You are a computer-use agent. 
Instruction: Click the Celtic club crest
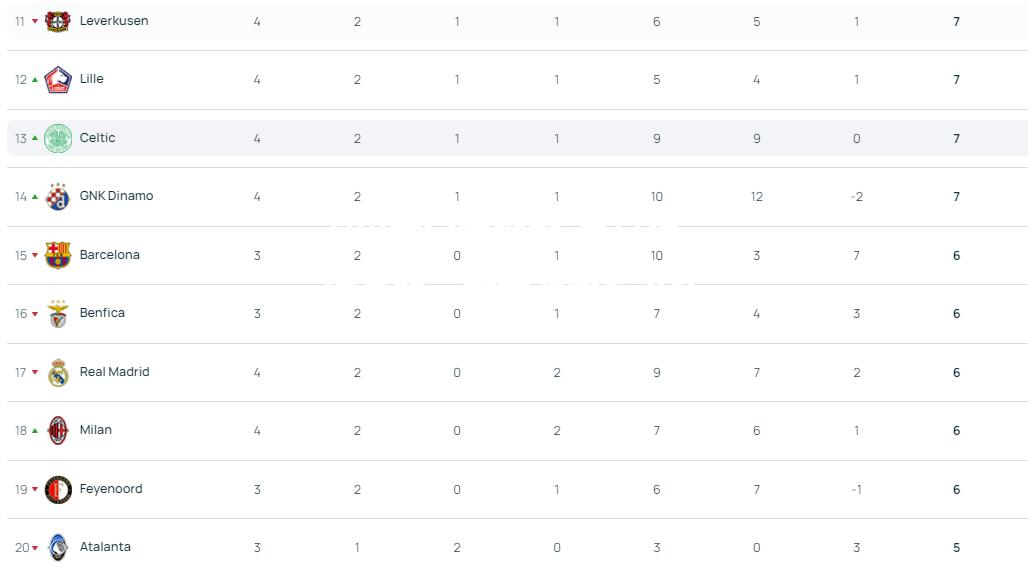[58, 138]
